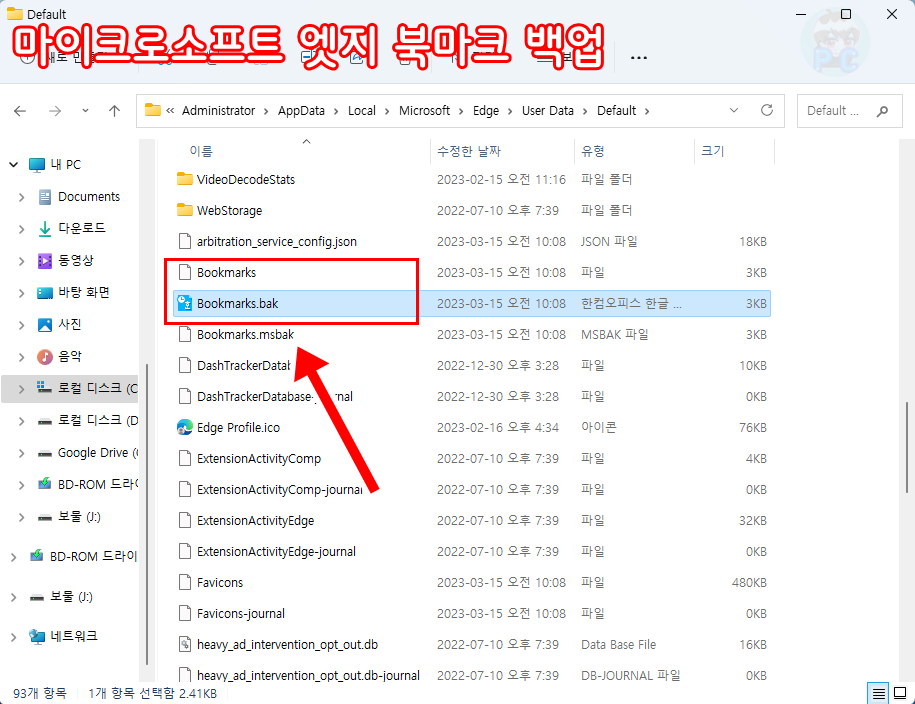The height and width of the screenshot is (704, 915).
Task: Select Edge in the address path
Action: [486, 111]
